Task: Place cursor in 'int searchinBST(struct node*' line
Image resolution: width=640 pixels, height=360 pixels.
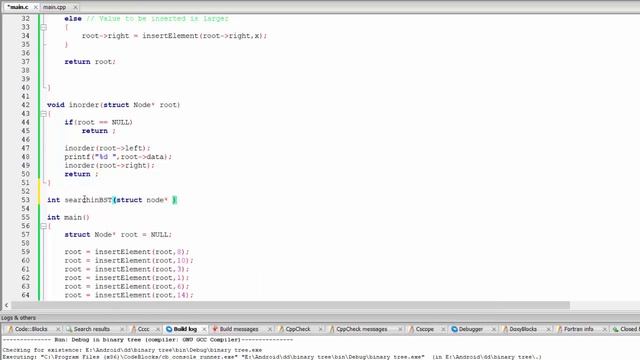Action: coord(112,200)
